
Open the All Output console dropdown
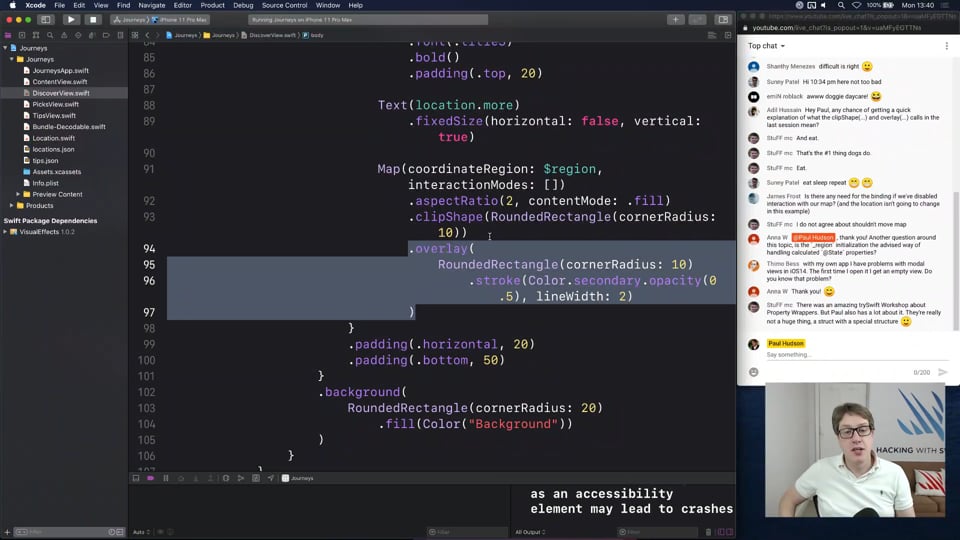coord(530,532)
